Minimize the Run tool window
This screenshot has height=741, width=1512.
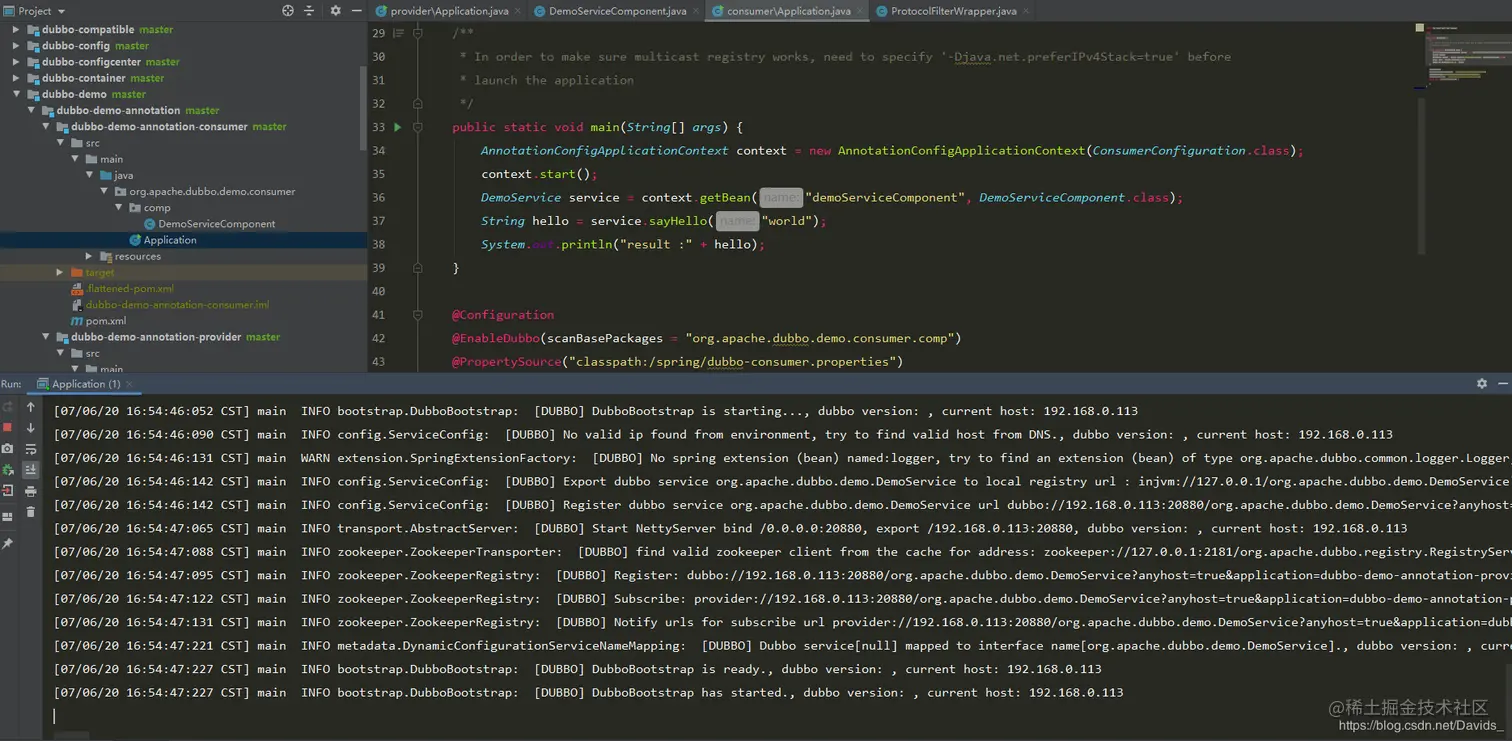tap(1503, 383)
